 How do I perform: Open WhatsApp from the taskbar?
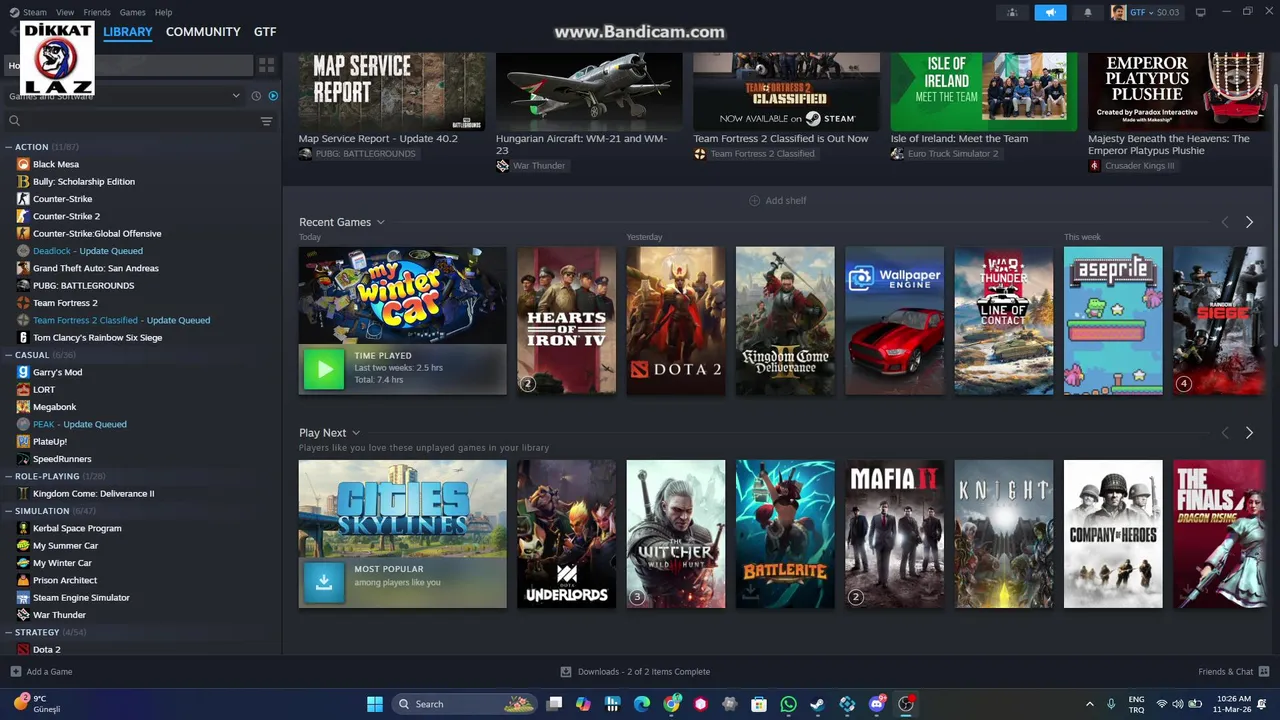(x=788, y=704)
